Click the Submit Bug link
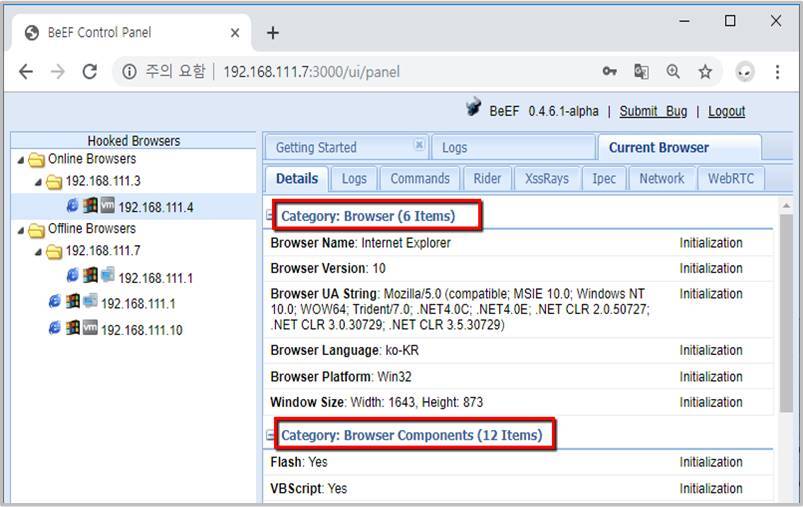The image size is (803, 507). [x=653, y=111]
